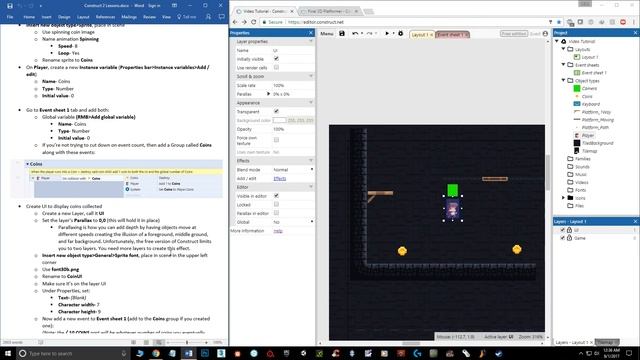
Task: Open Chrome from the Windows taskbar
Action: [156, 353]
